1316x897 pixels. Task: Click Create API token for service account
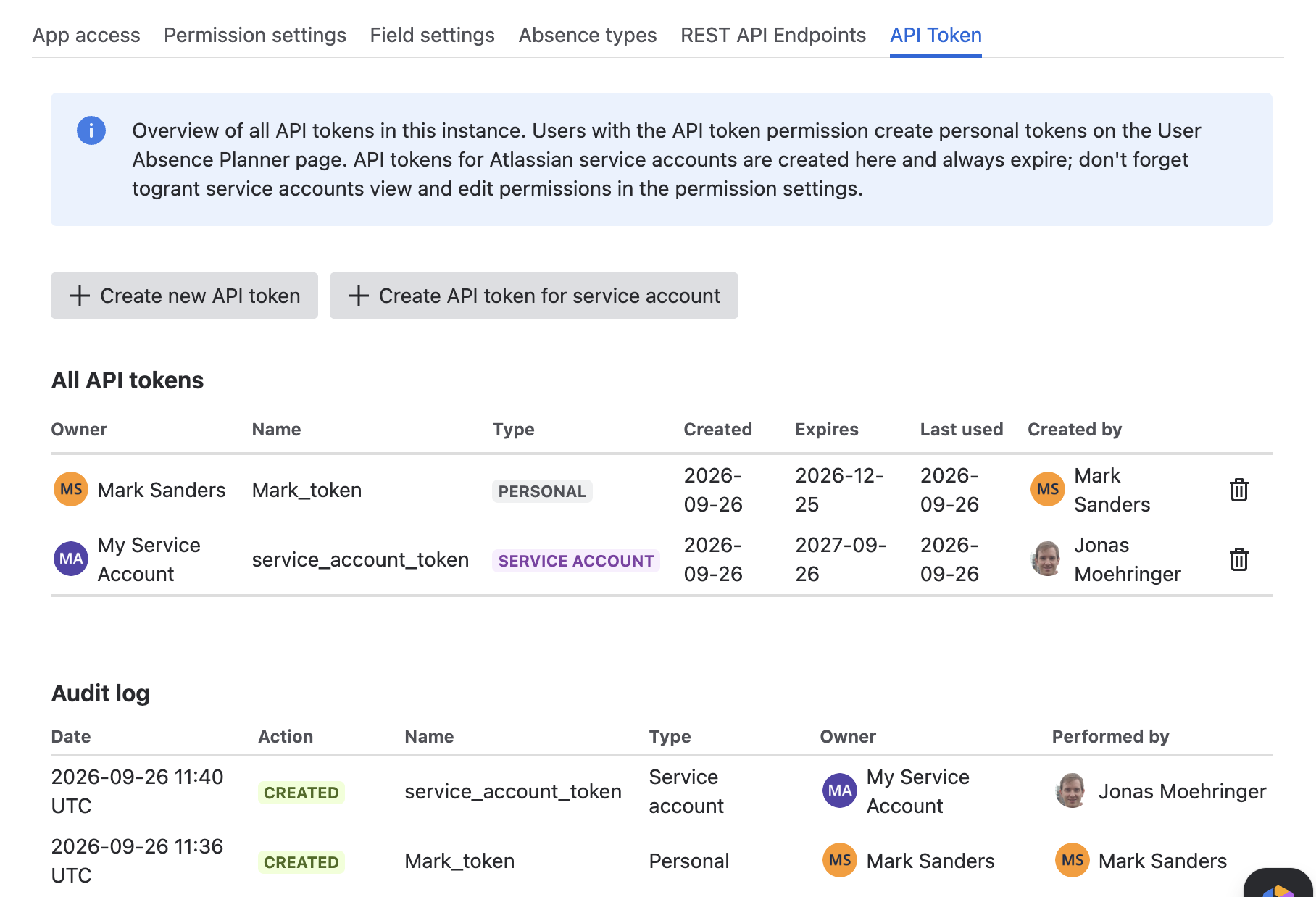click(534, 296)
